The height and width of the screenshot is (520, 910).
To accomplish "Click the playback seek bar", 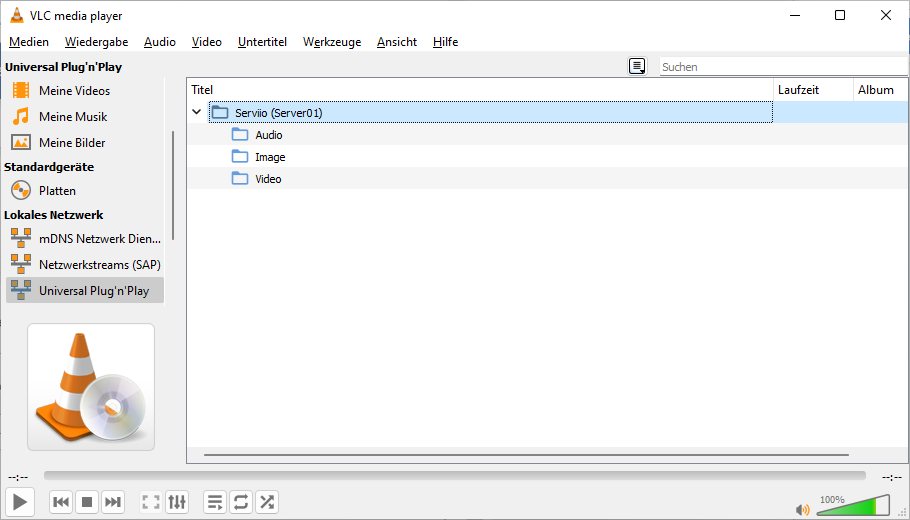I will pyautogui.click(x=454, y=476).
